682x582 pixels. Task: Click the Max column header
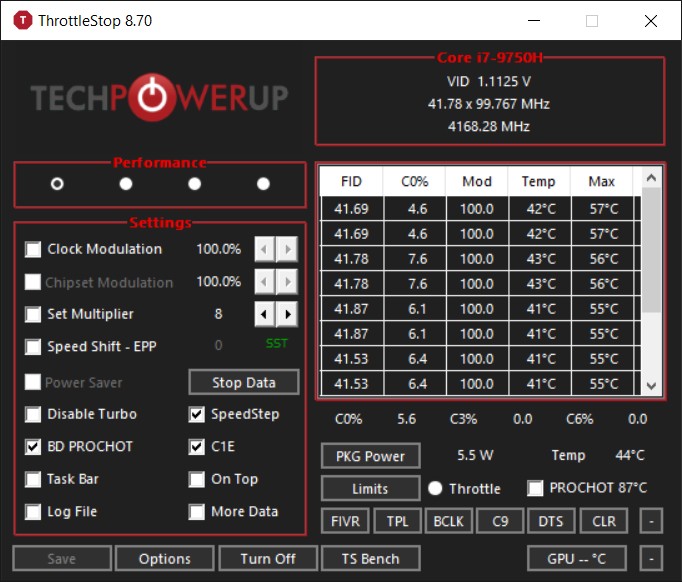coord(602,181)
